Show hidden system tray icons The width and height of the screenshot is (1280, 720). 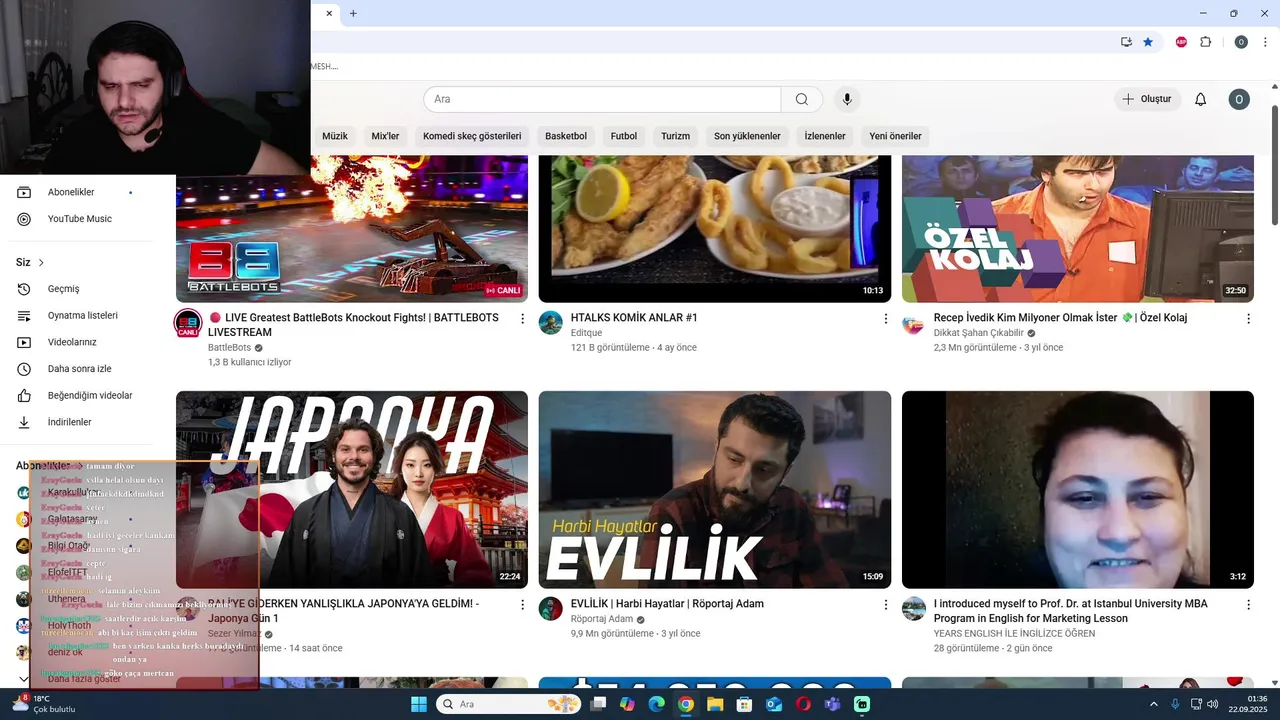1153,704
